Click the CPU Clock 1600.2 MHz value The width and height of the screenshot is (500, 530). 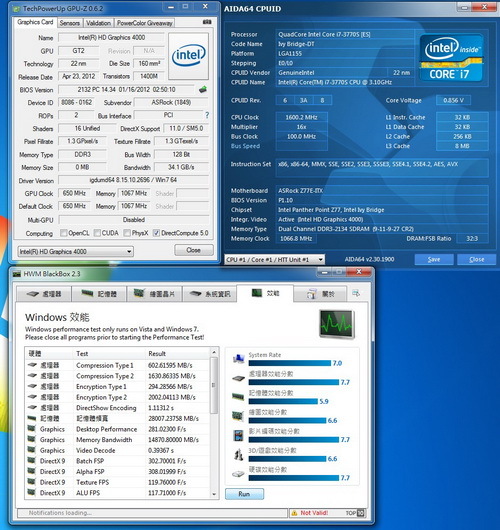301,117
